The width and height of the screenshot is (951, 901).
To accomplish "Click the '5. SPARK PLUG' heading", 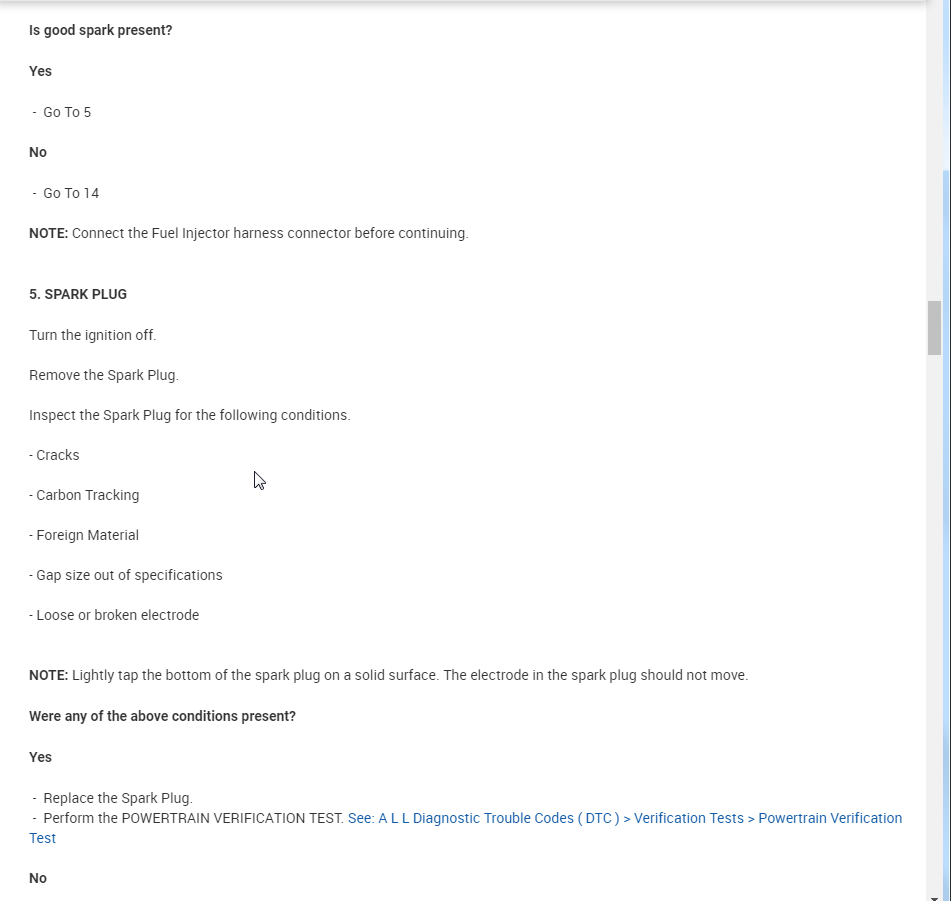I will click(x=78, y=294).
